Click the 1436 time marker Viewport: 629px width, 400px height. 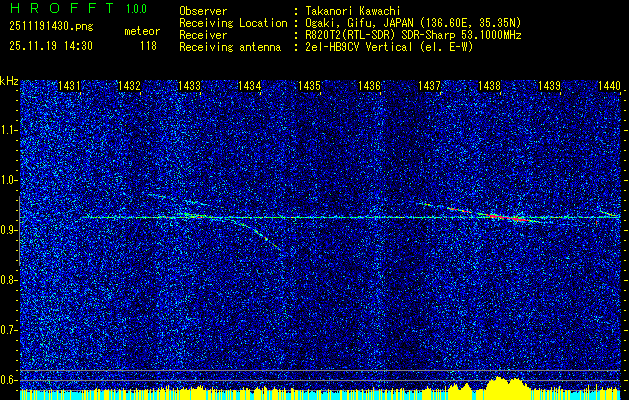[x=369, y=86]
